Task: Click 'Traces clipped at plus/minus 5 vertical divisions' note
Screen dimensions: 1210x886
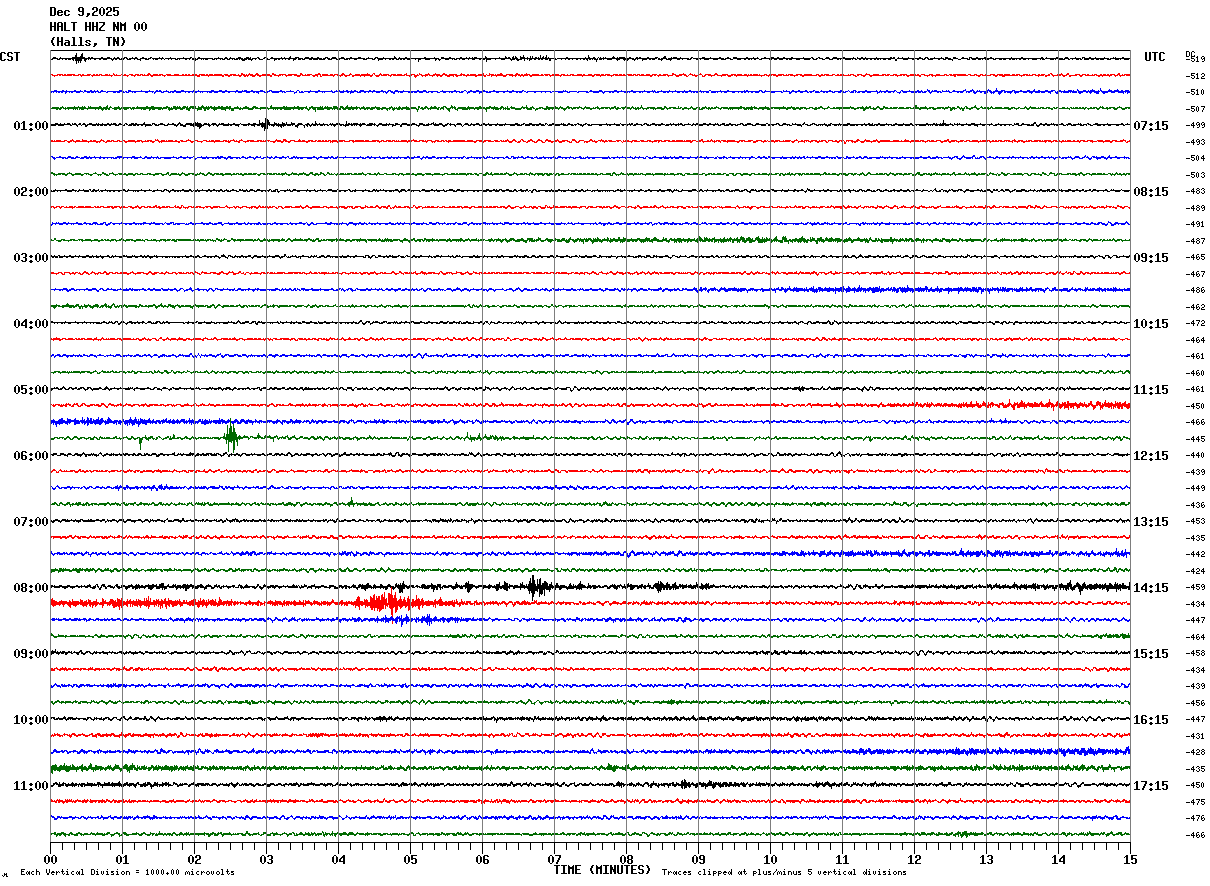Action: click(784, 872)
